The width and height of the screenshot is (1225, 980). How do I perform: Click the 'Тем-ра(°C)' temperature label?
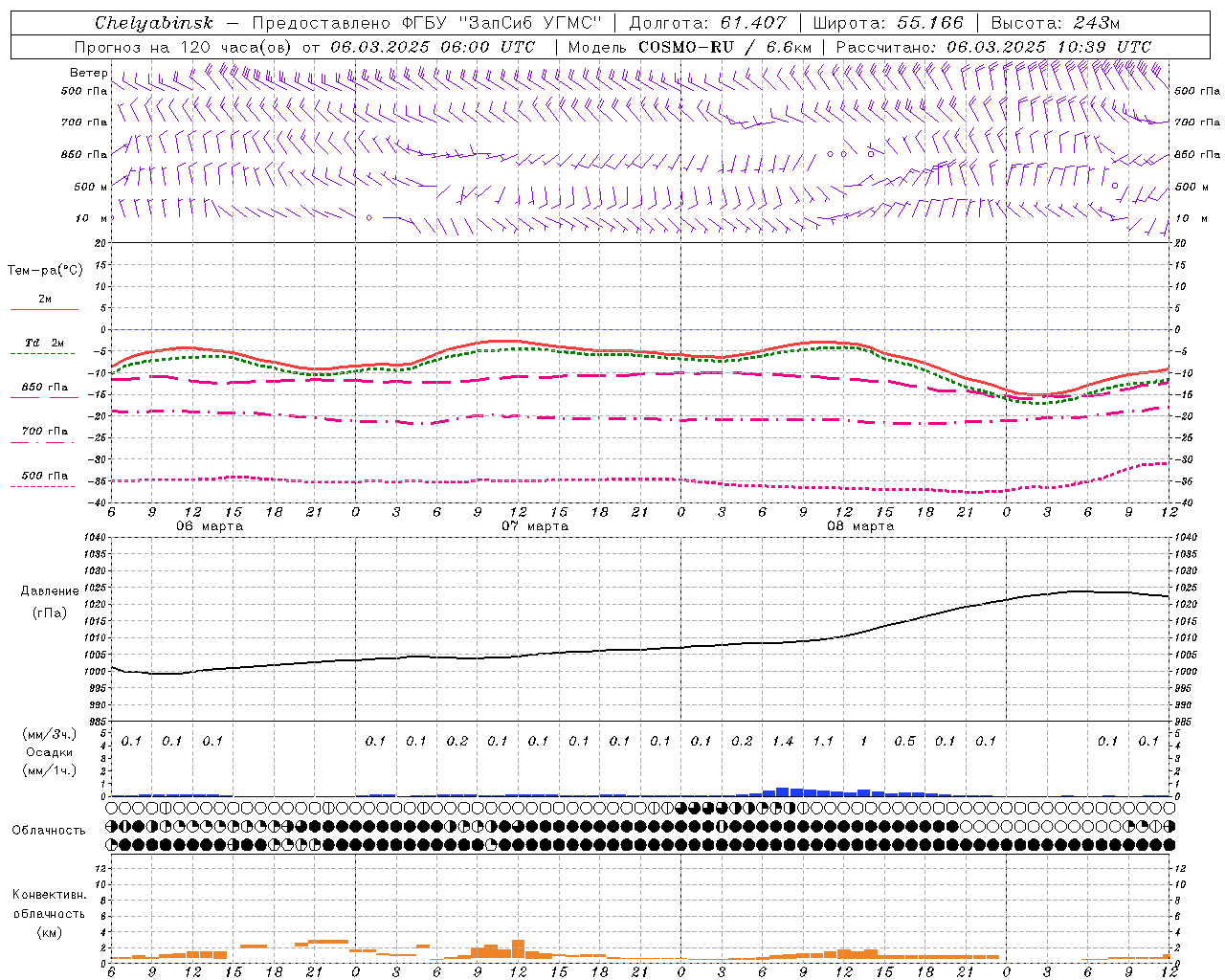pos(45,270)
